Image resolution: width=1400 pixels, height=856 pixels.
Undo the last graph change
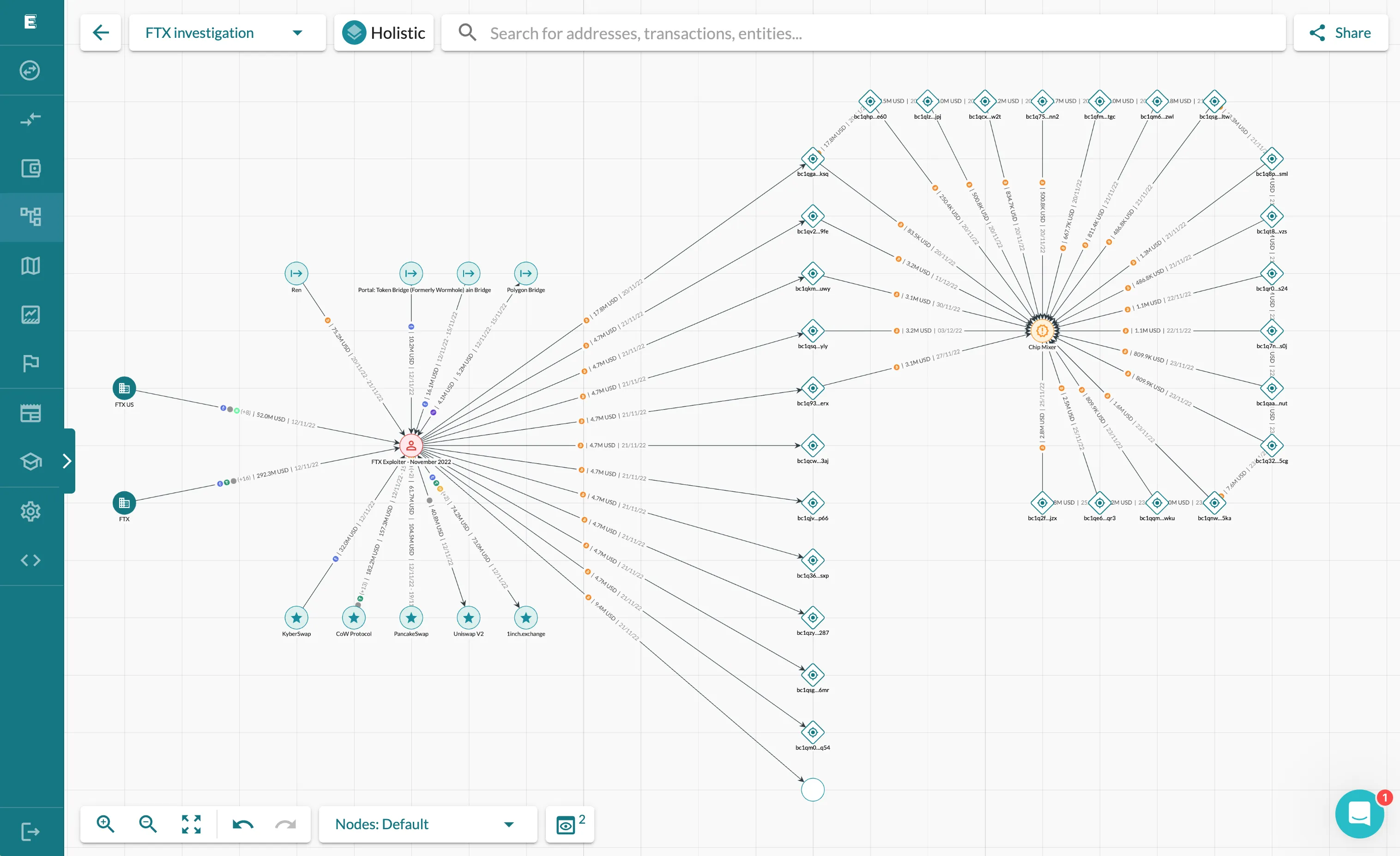241,824
